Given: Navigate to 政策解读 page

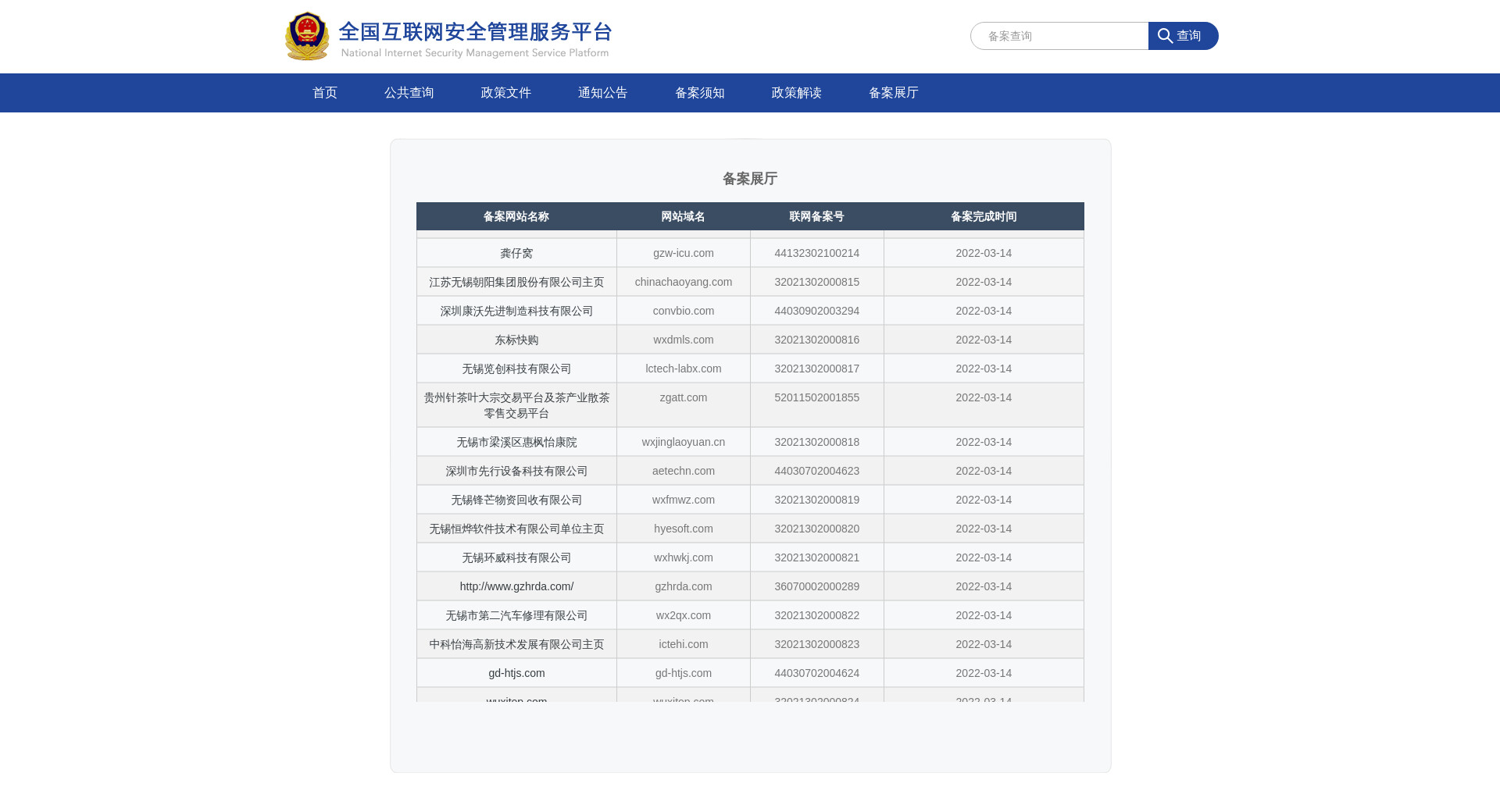Looking at the screenshot, I should pos(796,93).
